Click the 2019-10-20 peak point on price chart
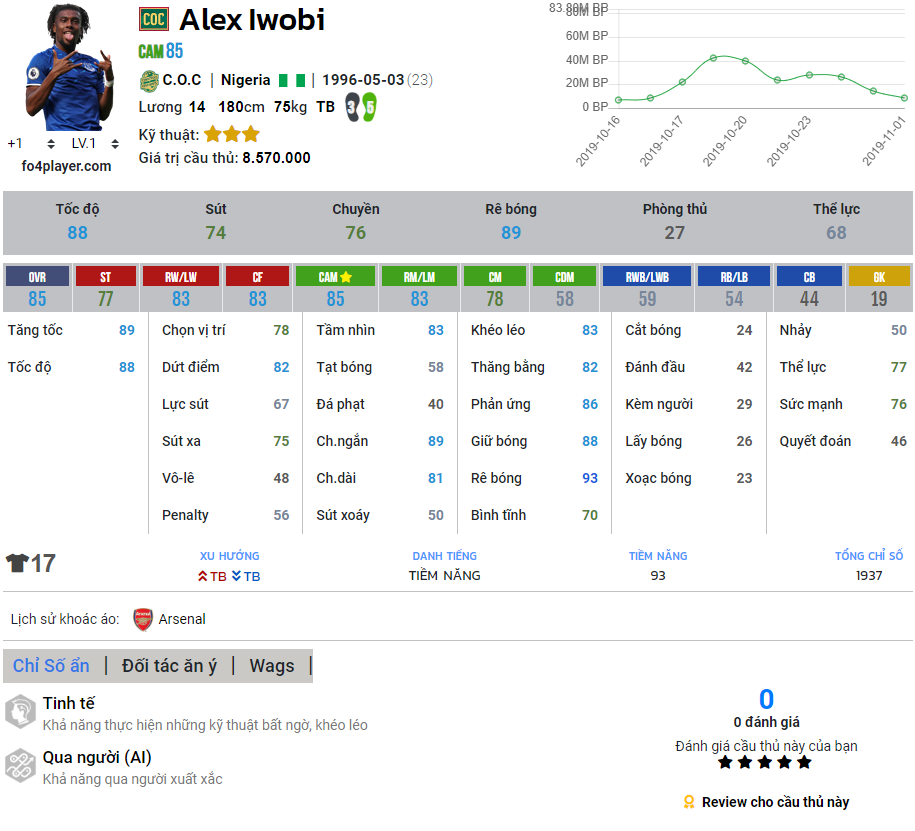The width and height of the screenshot is (915, 831). (x=713, y=57)
